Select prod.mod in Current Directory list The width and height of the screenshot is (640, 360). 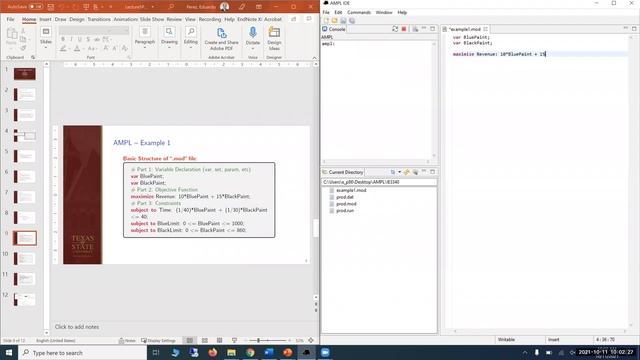tap(346, 204)
